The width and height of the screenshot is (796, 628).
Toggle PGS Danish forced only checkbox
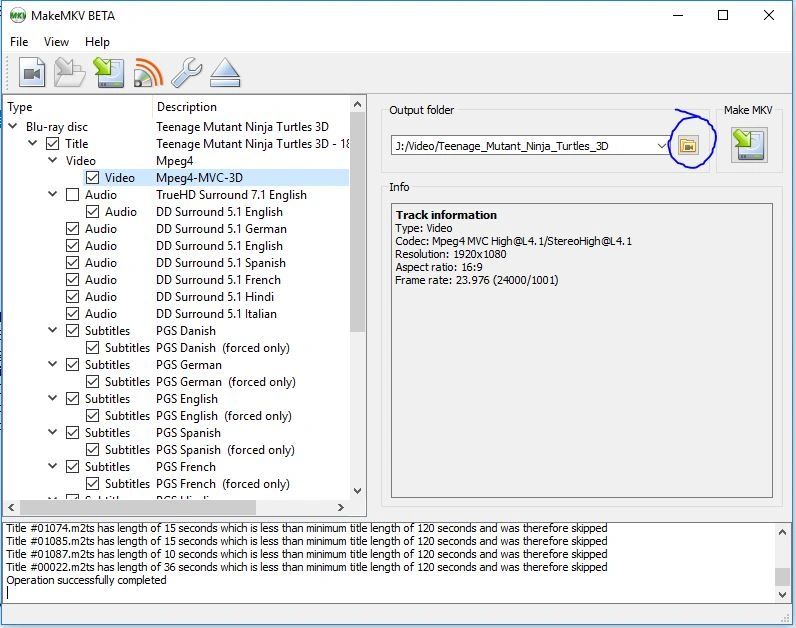pos(92,348)
